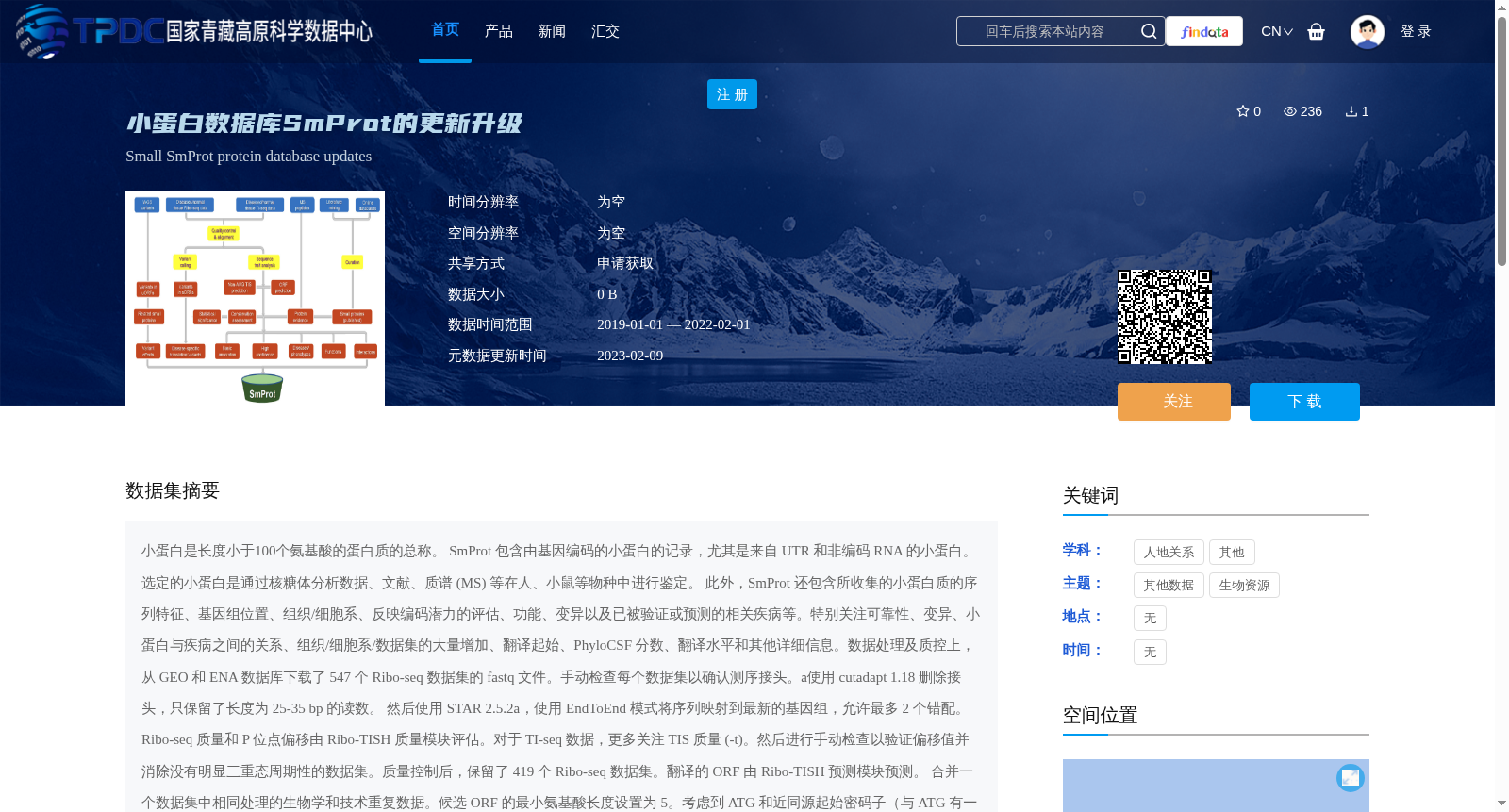Click the orange 关注 follow button
The image size is (1509, 812).
coord(1174,402)
